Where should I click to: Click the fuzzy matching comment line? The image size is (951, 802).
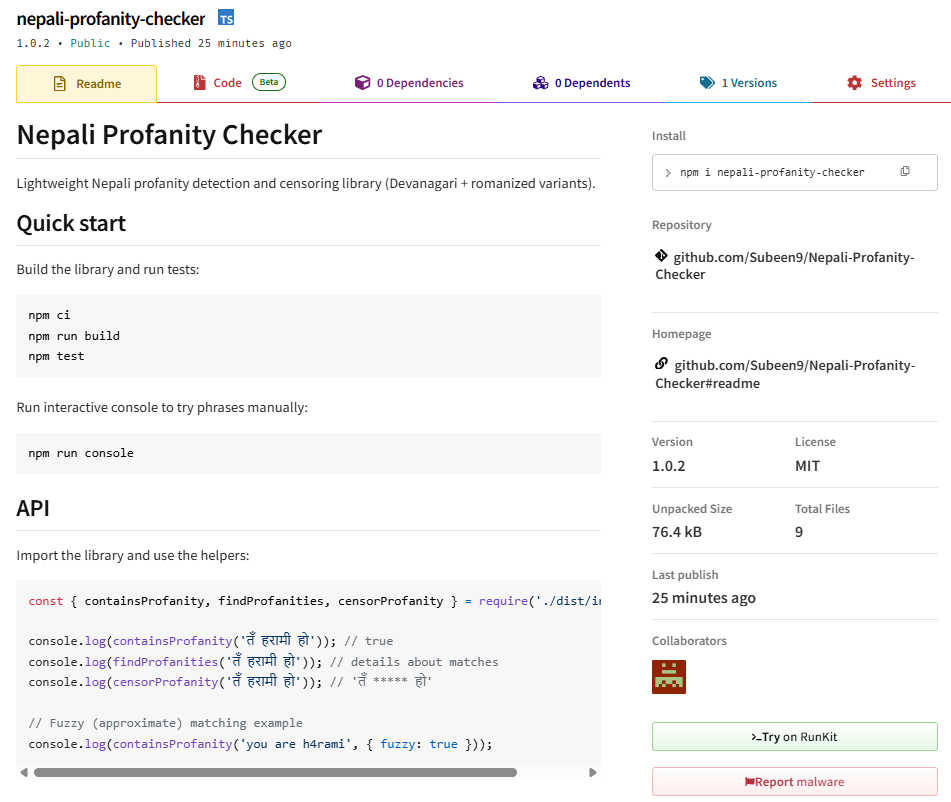[165, 723]
